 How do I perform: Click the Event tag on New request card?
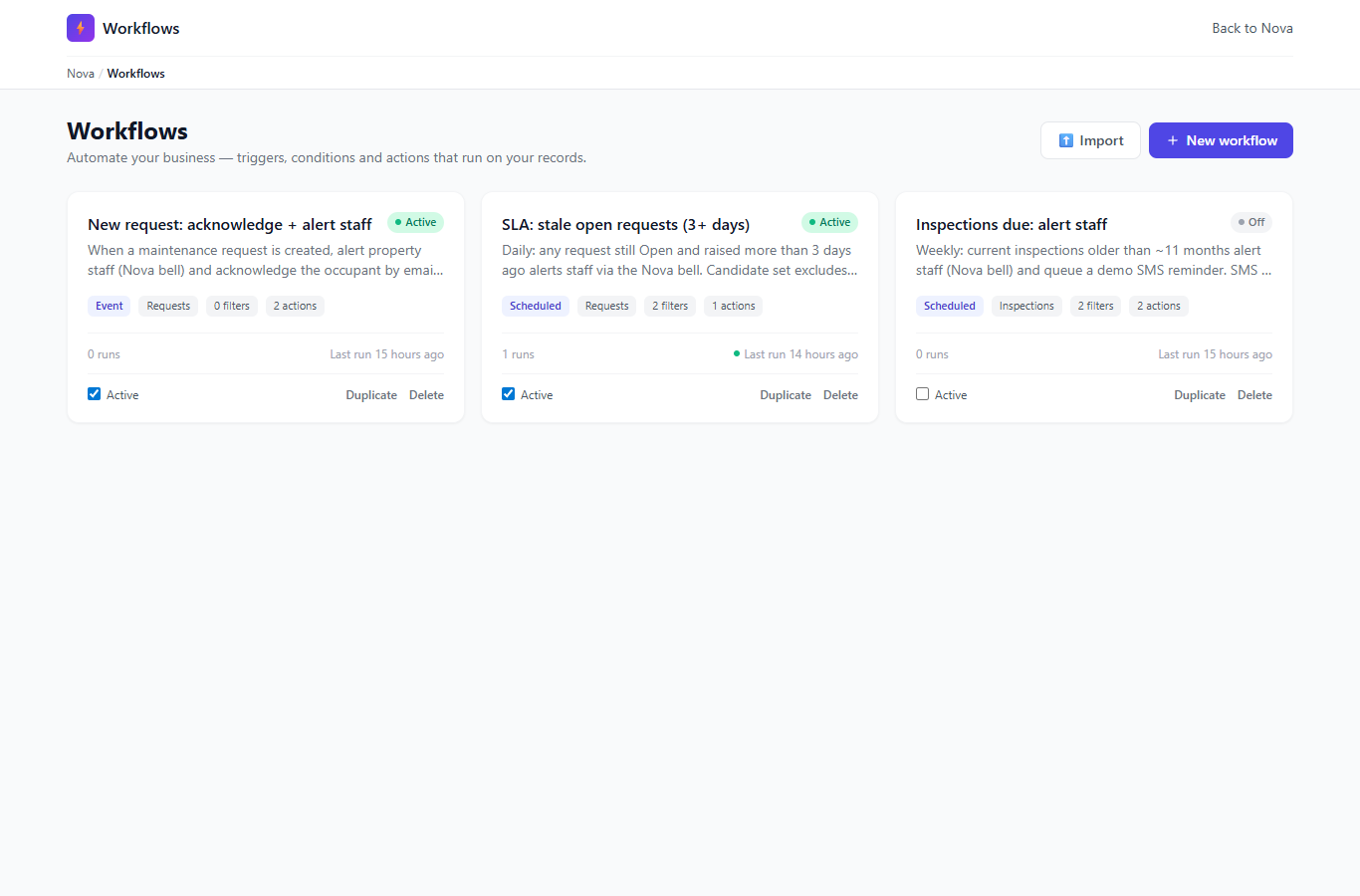[x=110, y=306]
